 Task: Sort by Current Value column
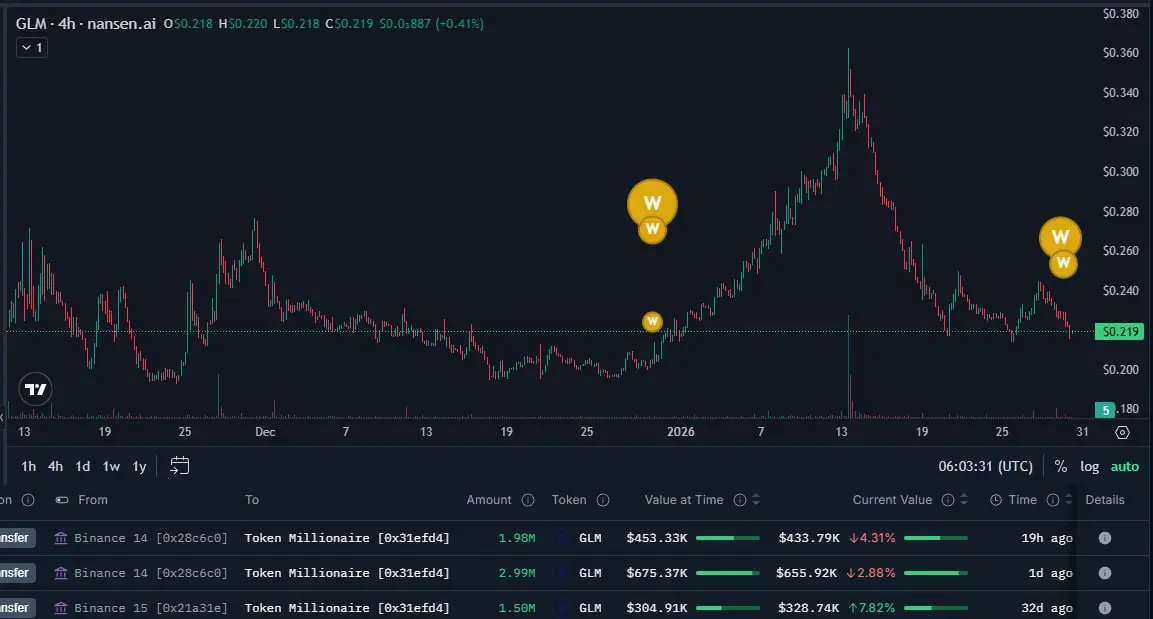click(x=963, y=500)
